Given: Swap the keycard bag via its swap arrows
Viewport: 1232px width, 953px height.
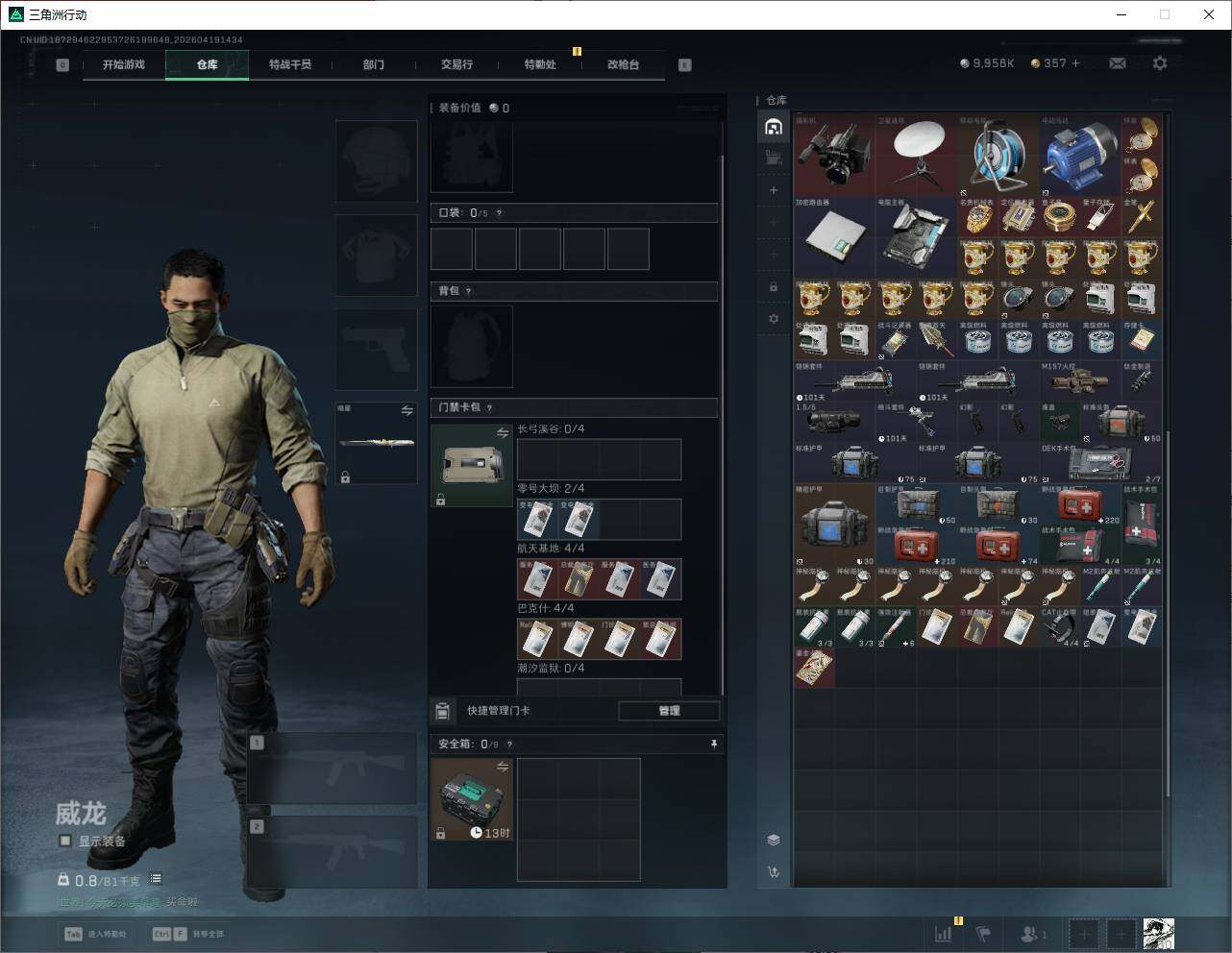Looking at the screenshot, I should pyautogui.click(x=502, y=433).
